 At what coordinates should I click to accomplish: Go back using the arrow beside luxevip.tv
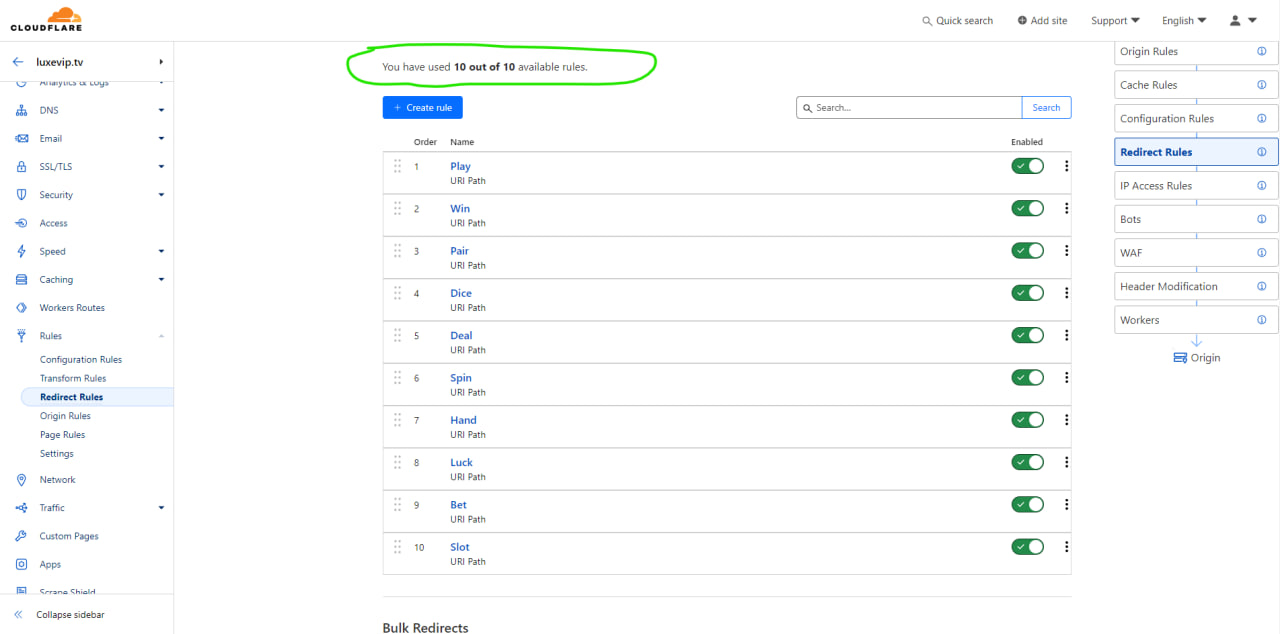click(18, 62)
